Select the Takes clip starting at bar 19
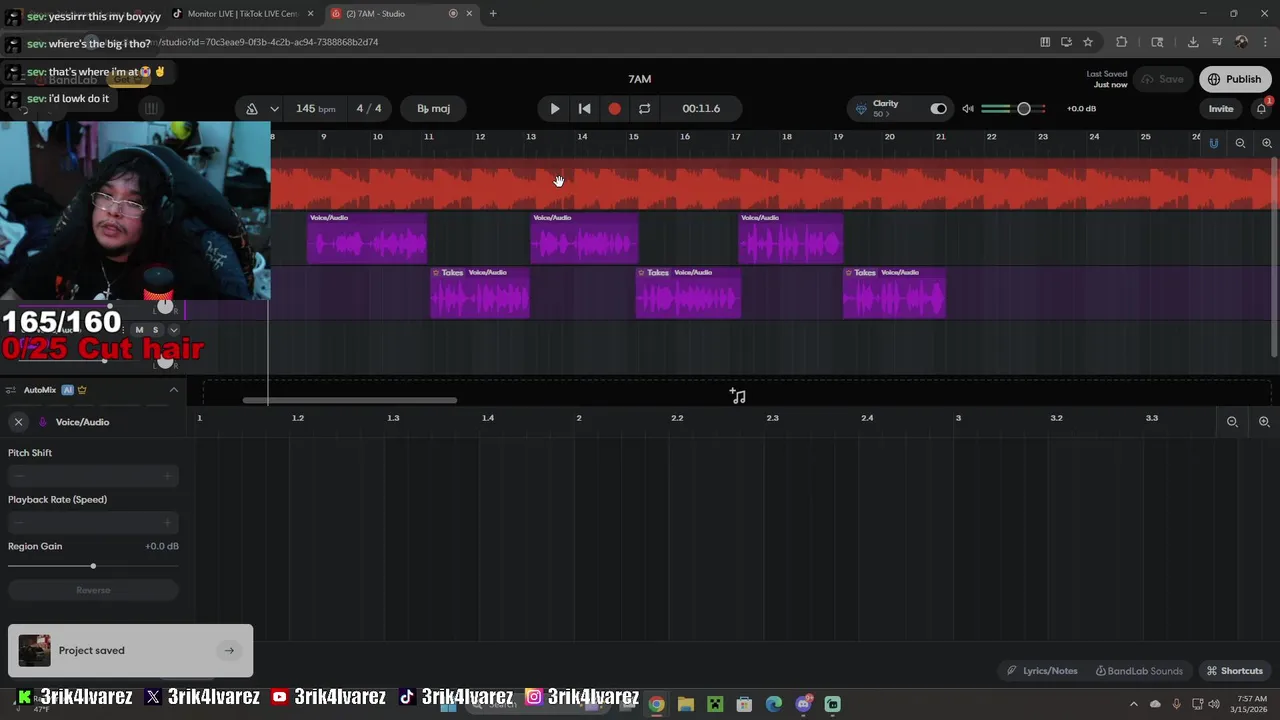 tap(894, 292)
